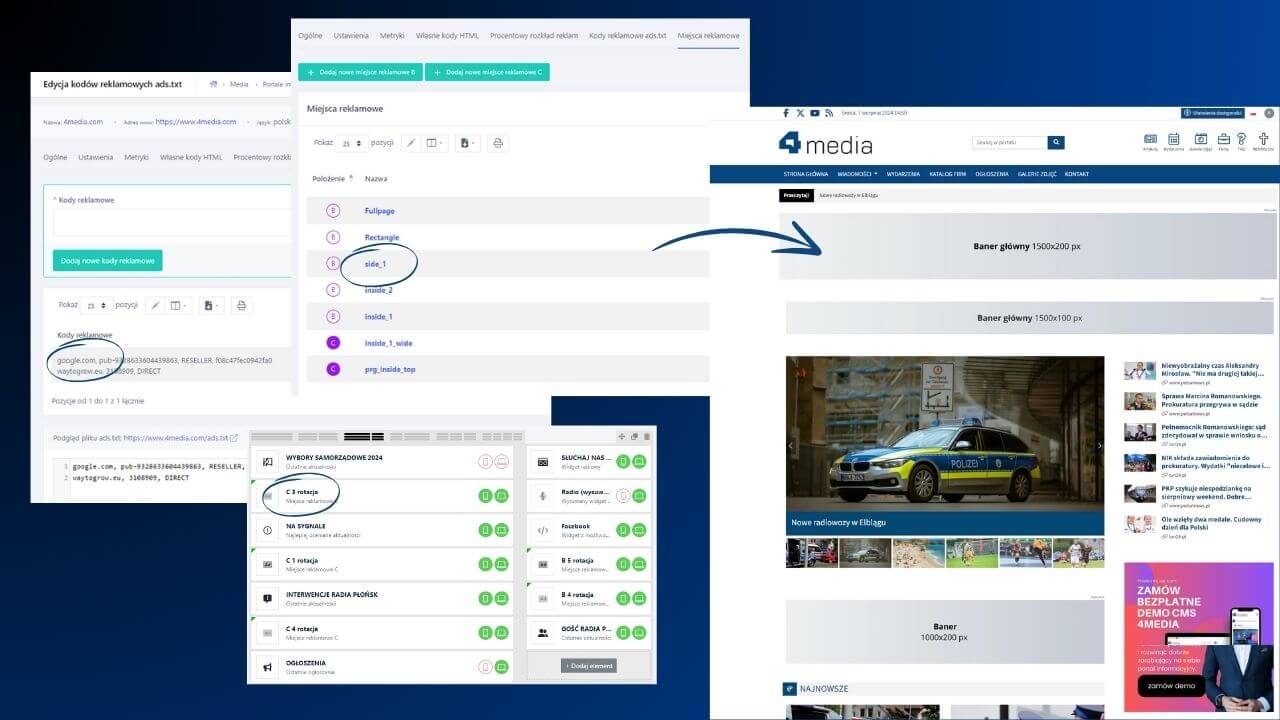Open the Nekrologi cross icon
1280x720 pixels.
[x=1263, y=140]
